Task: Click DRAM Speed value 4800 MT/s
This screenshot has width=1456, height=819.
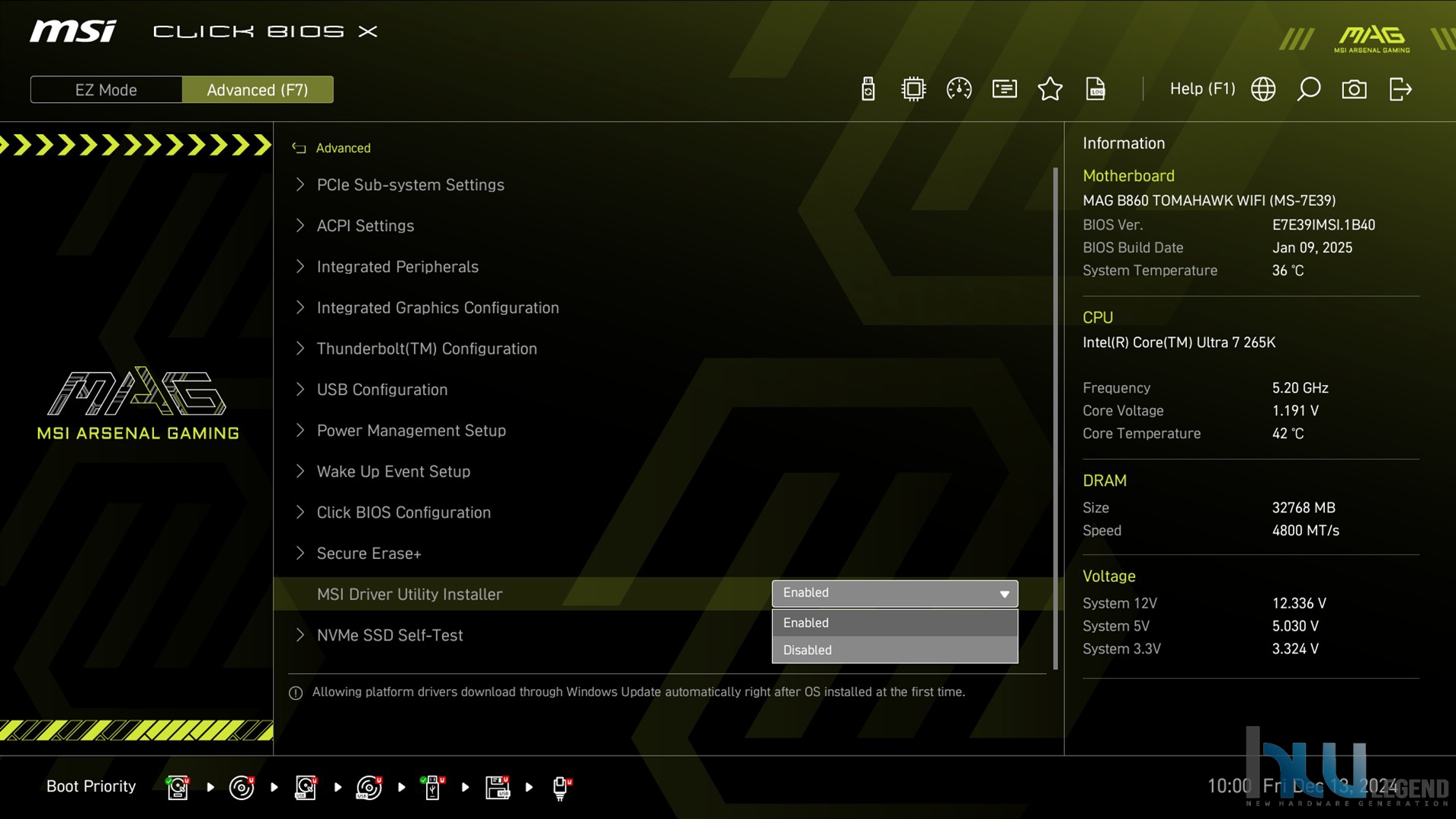Action: point(1305,531)
